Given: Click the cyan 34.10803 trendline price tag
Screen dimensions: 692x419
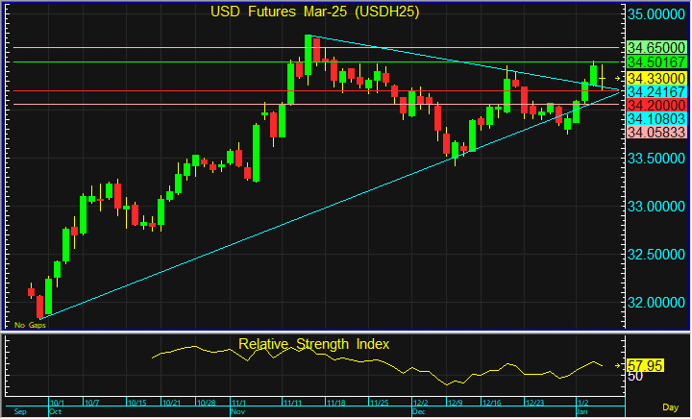Looking at the screenshot, I should 655,118.
